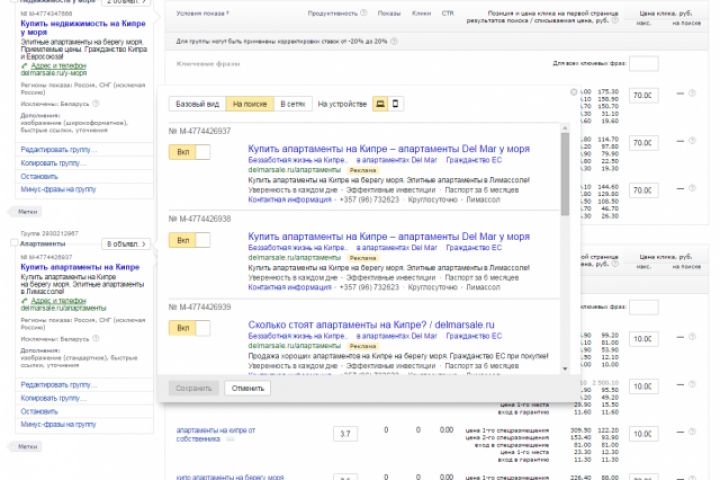720x480 pixels.
Task: Open Минус-фразы на группу for Апартаменты group
Action: pos(58,424)
